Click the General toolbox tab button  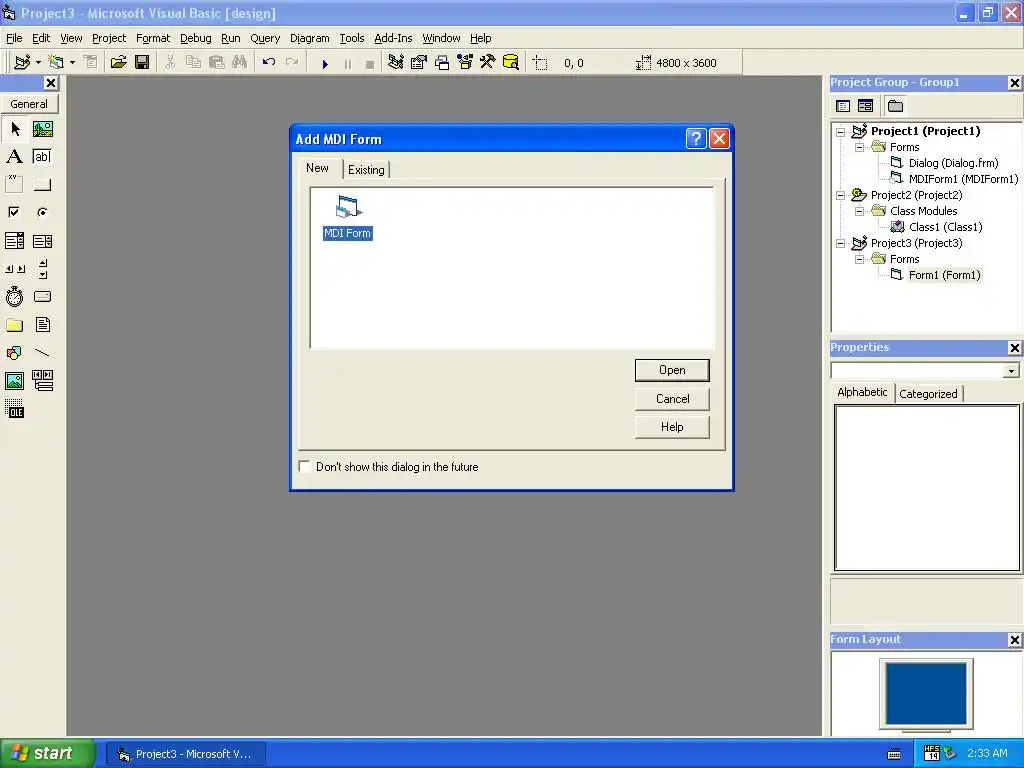(x=29, y=104)
